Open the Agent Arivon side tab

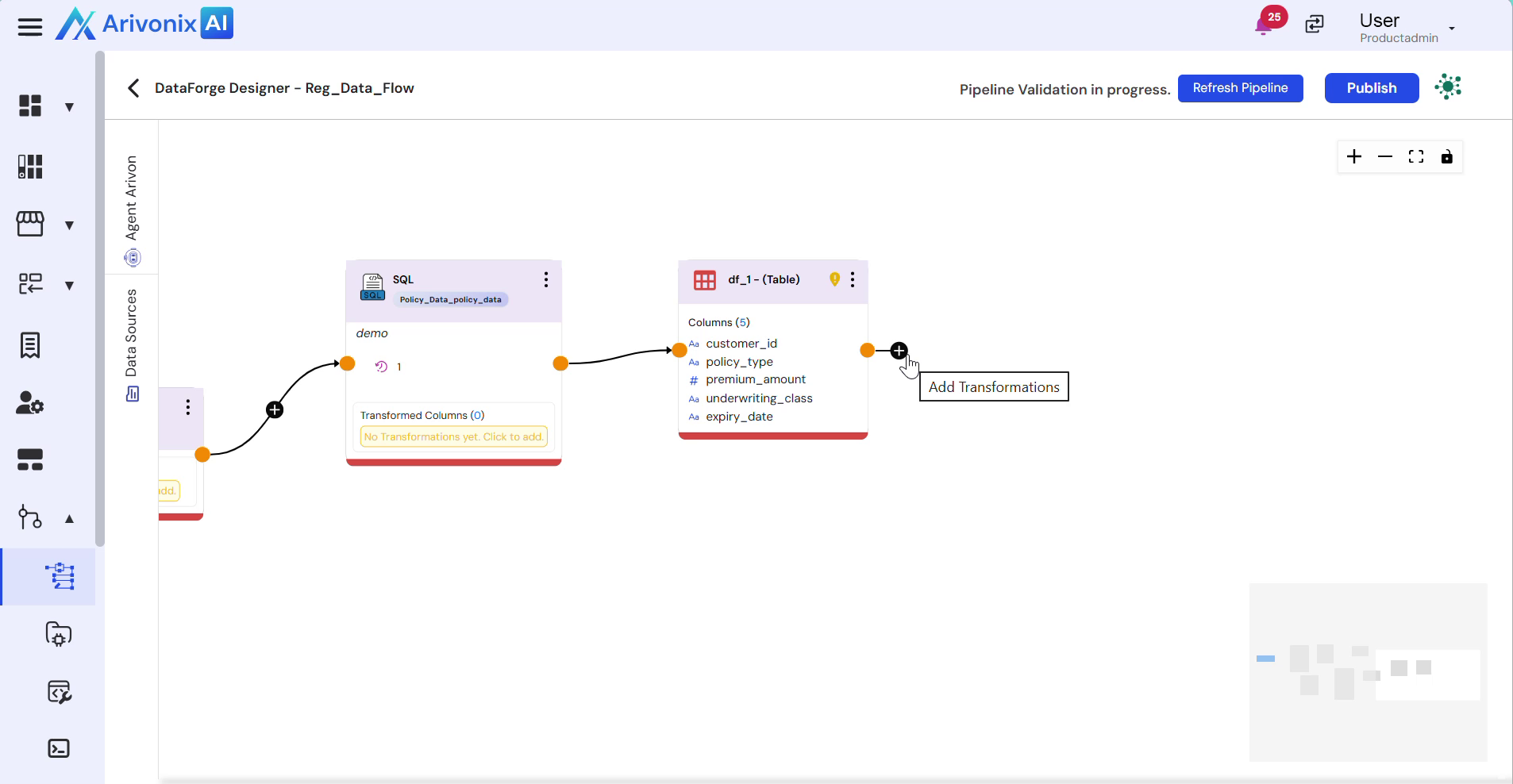click(132, 208)
